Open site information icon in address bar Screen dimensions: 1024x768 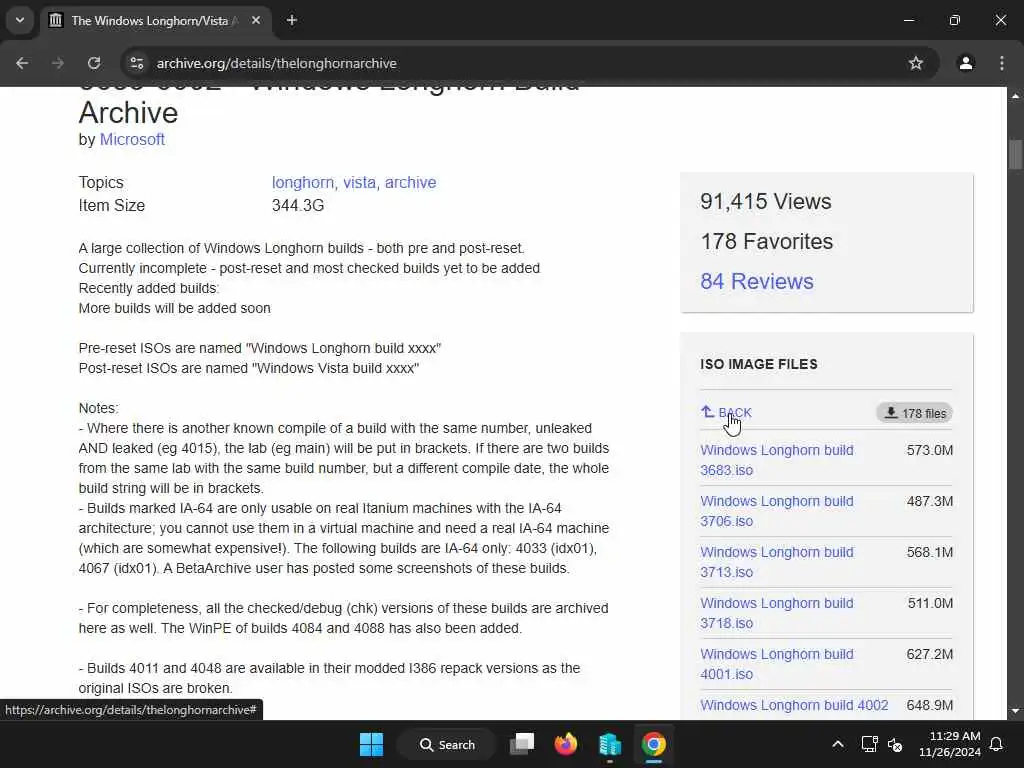coord(136,63)
